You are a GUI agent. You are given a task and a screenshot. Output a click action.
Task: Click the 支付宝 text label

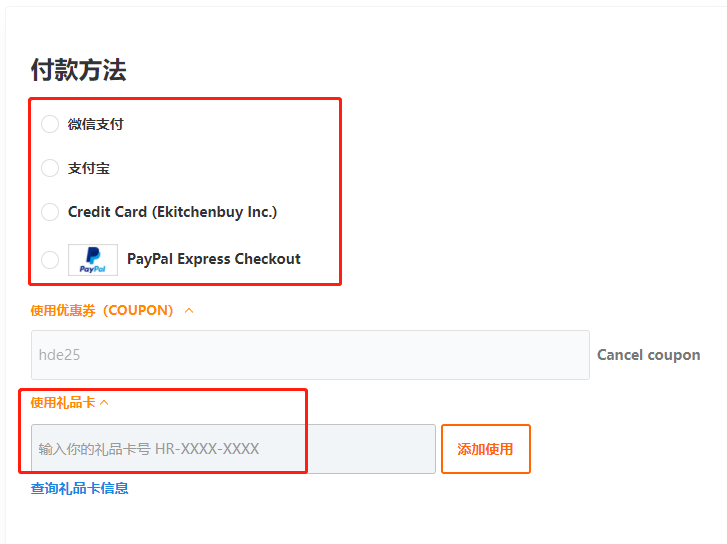89,168
